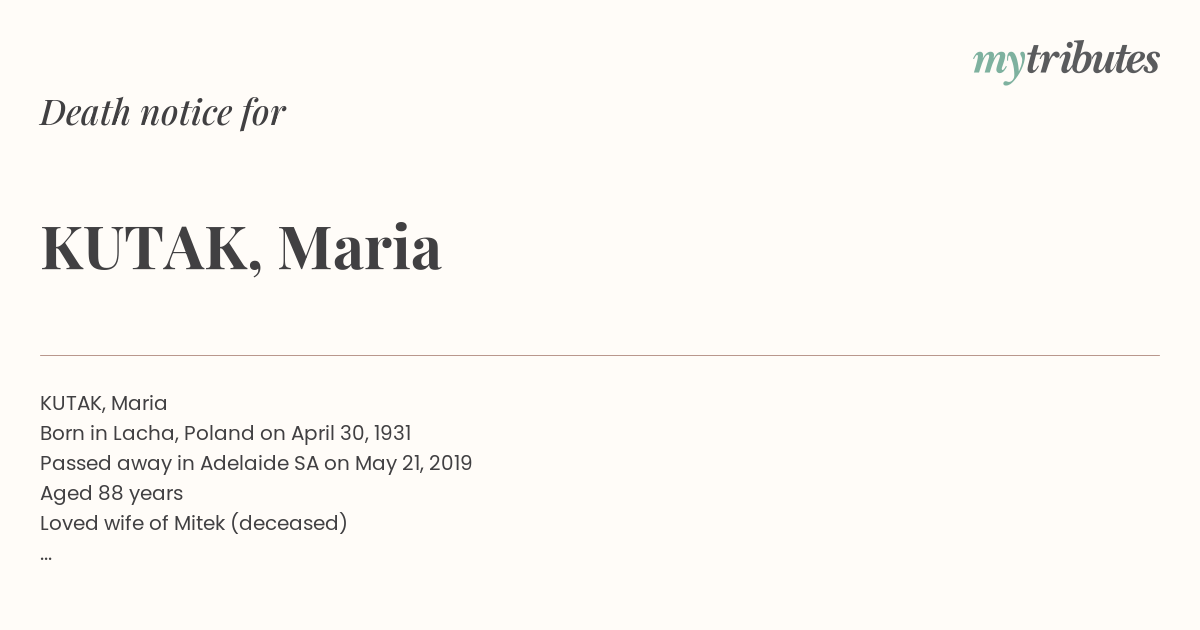Image resolution: width=1200 pixels, height=630 pixels.
Task: Click the 'Loved wife of Mitek' line
Action: [194, 523]
